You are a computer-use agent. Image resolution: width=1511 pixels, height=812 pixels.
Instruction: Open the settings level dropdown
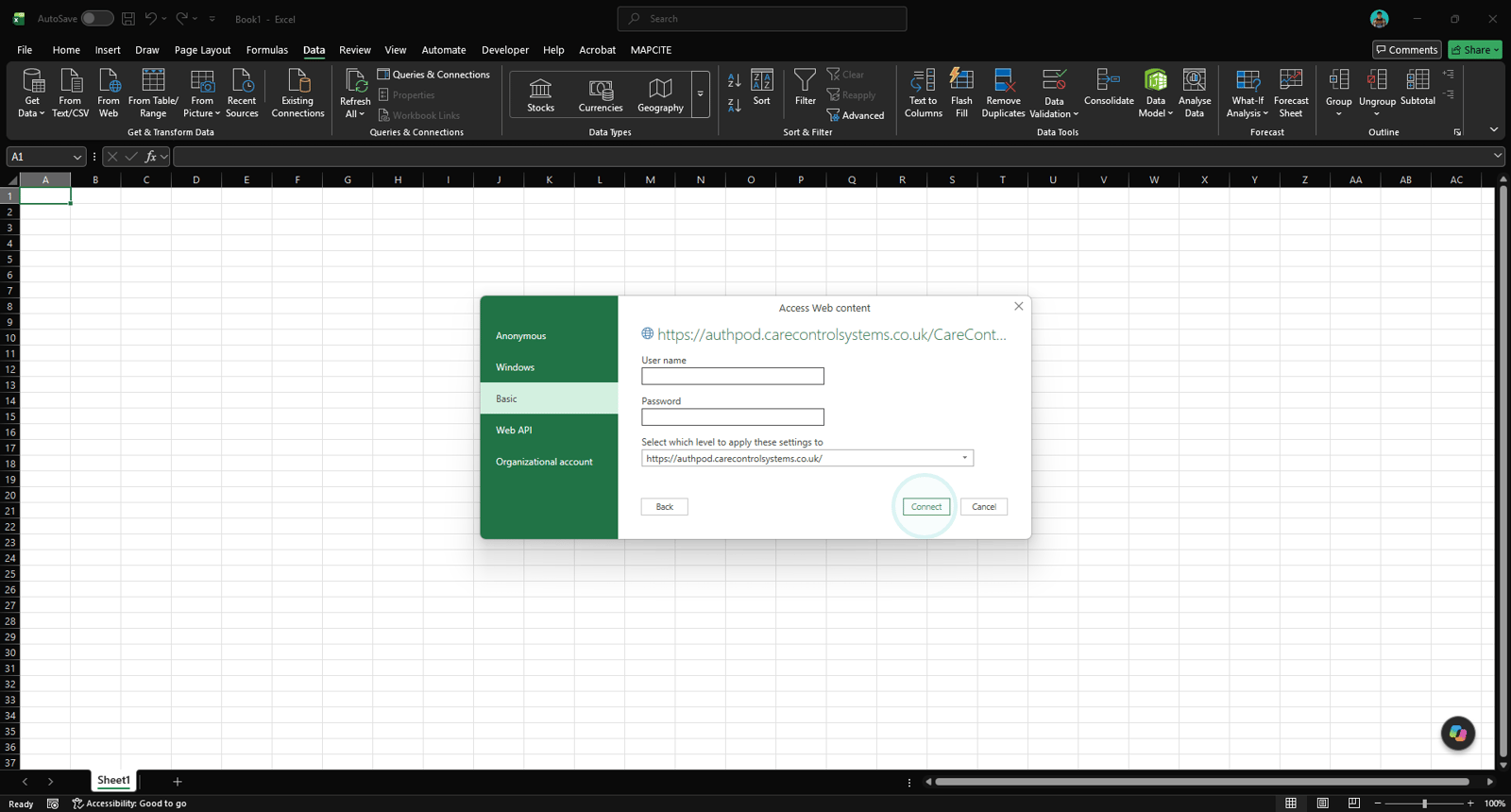coord(964,458)
